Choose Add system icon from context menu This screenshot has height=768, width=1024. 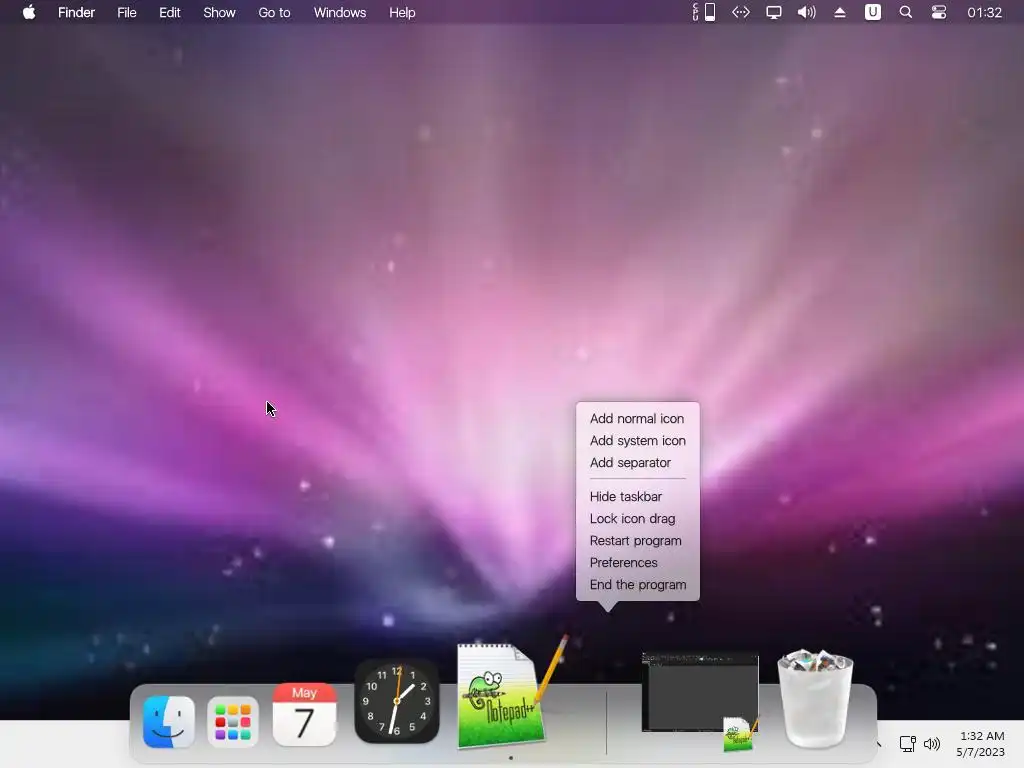637,441
